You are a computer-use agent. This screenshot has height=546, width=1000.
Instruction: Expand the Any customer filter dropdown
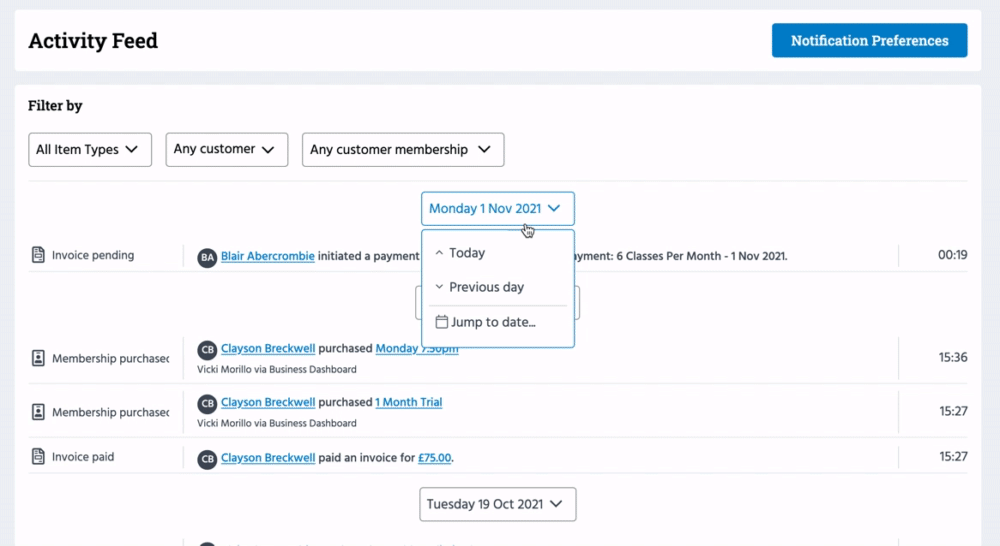(x=226, y=150)
